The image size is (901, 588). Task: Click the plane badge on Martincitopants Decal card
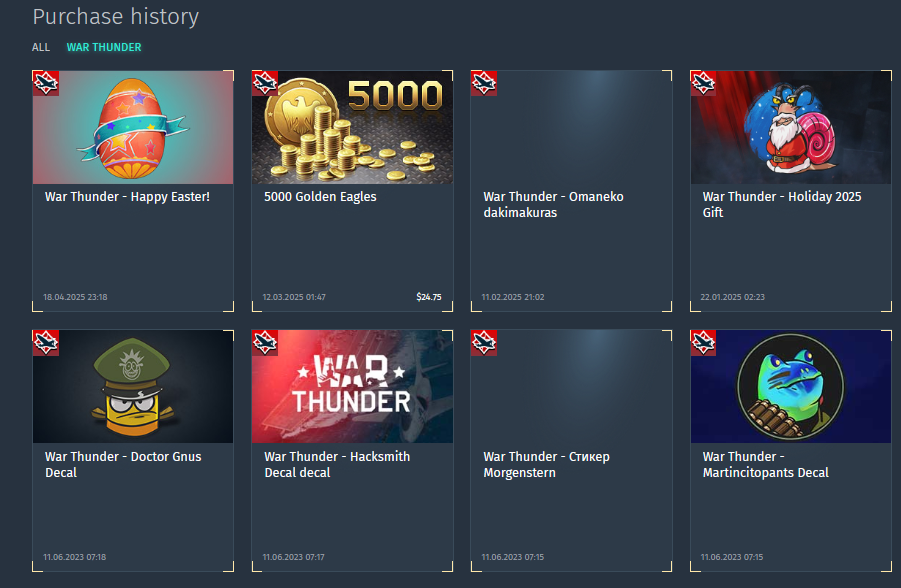click(x=703, y=343)
